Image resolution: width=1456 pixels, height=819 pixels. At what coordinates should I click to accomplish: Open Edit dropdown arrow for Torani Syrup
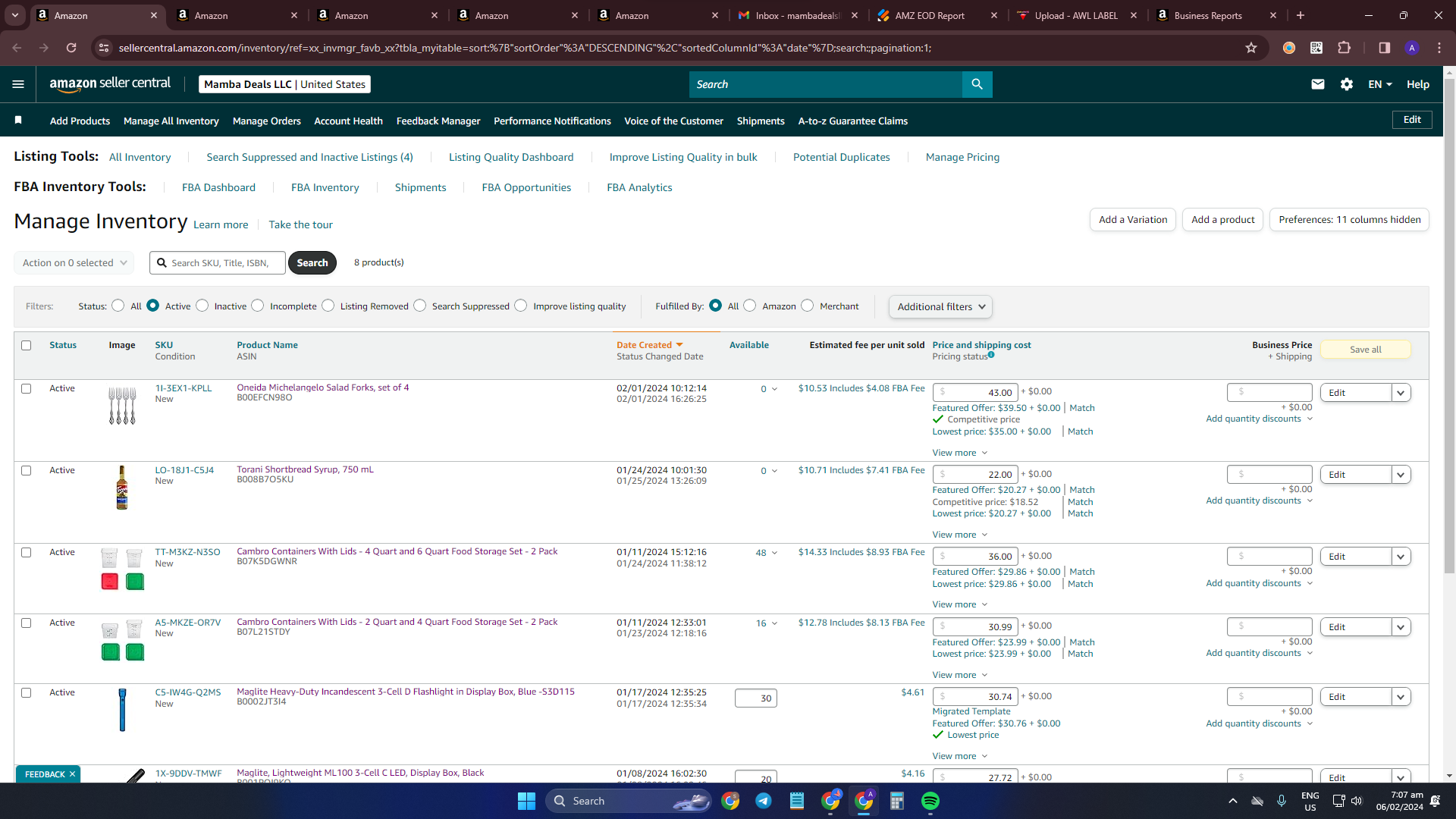coord(1401,475)
